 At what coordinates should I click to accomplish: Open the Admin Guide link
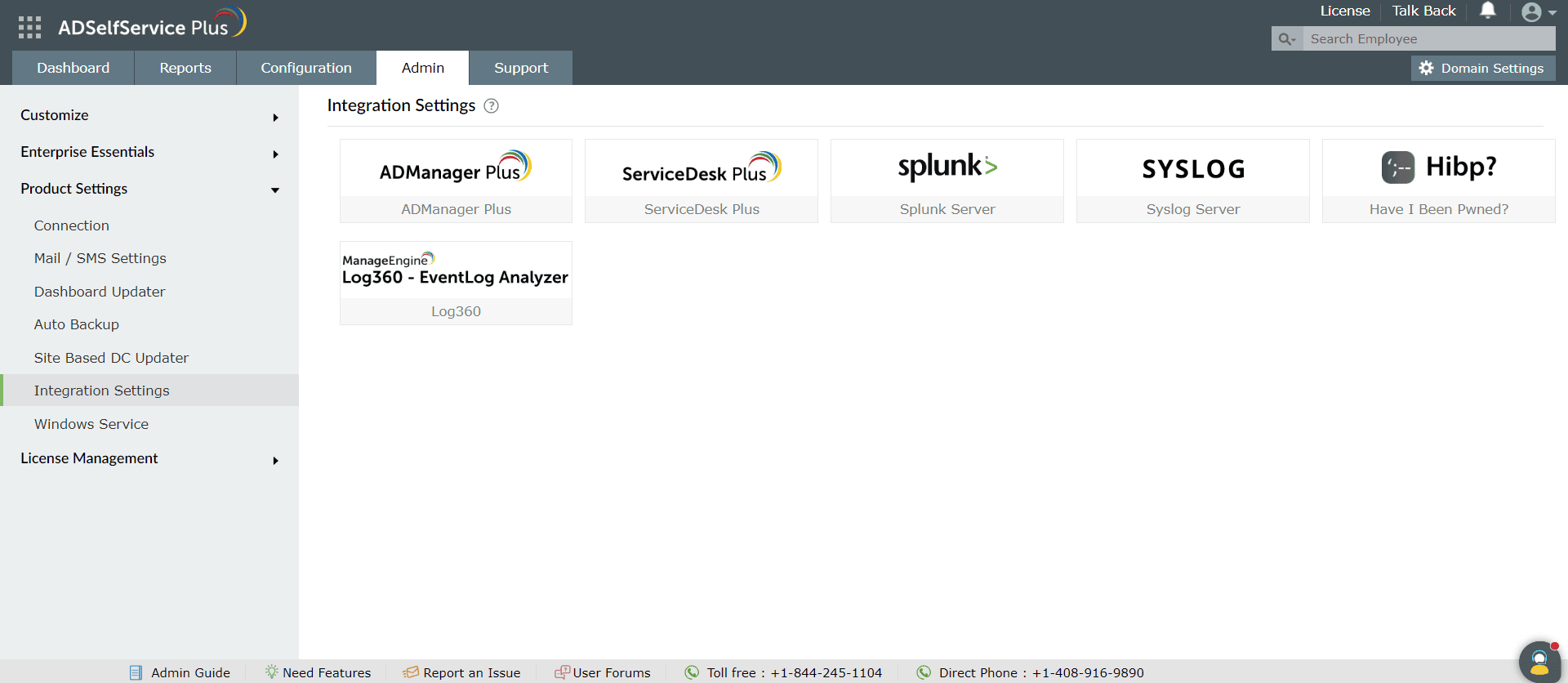point(190,672)
